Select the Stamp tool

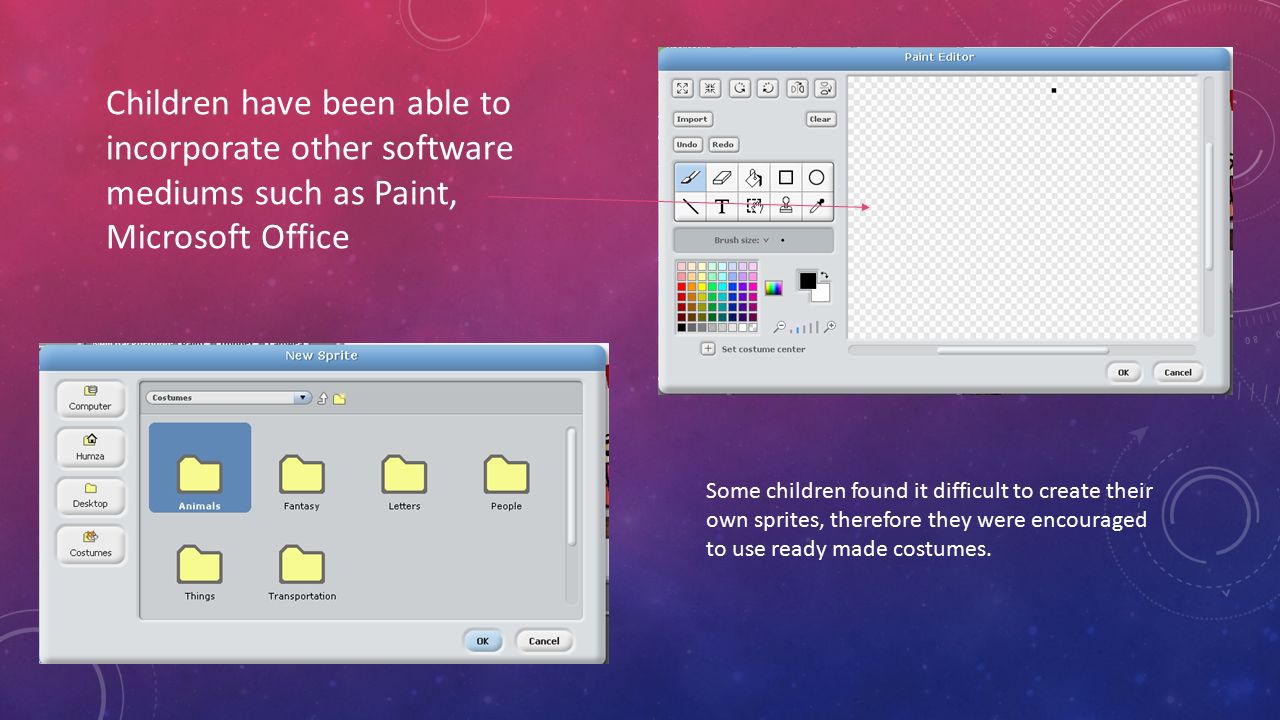(x=786, y=207)
